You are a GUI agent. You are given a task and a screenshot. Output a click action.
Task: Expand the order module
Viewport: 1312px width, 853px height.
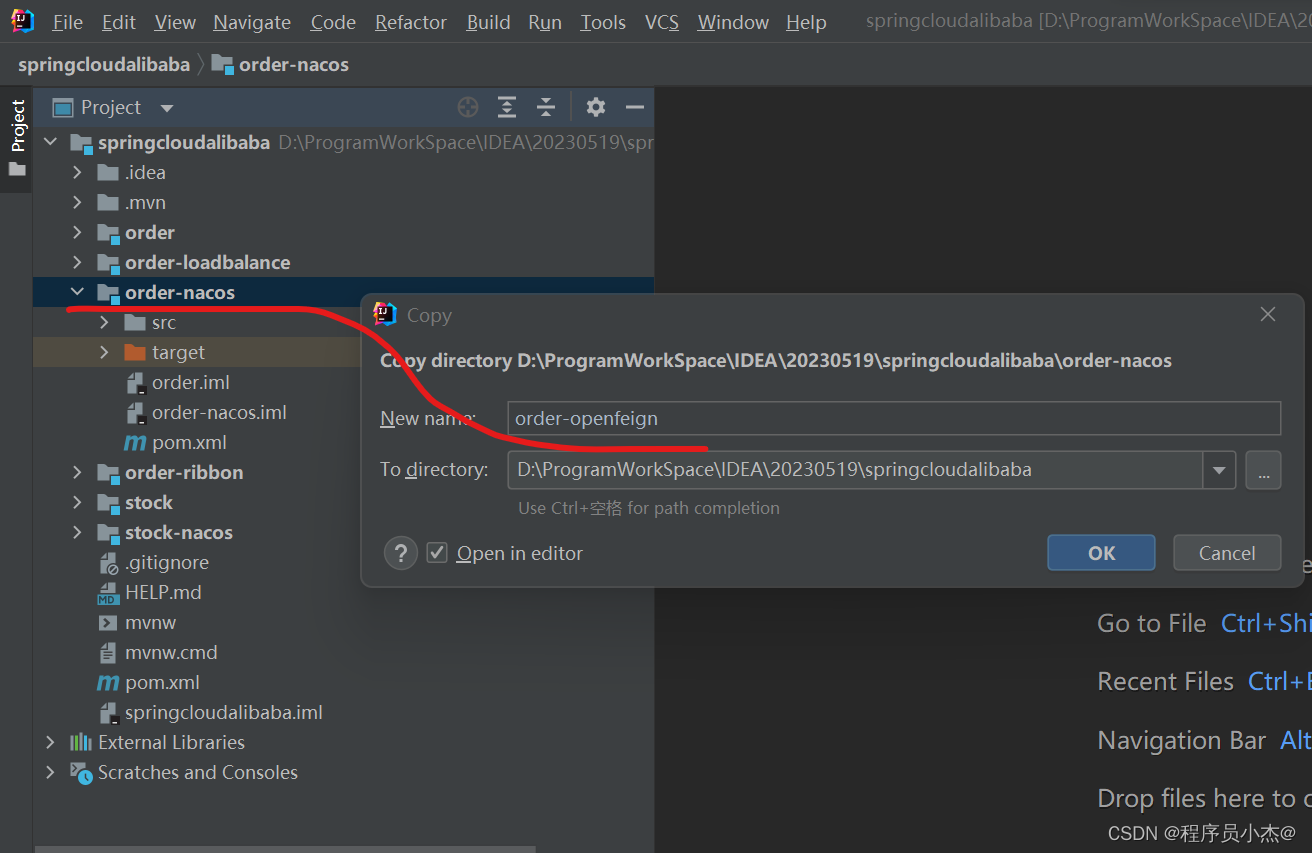click(x=78, y=233)
